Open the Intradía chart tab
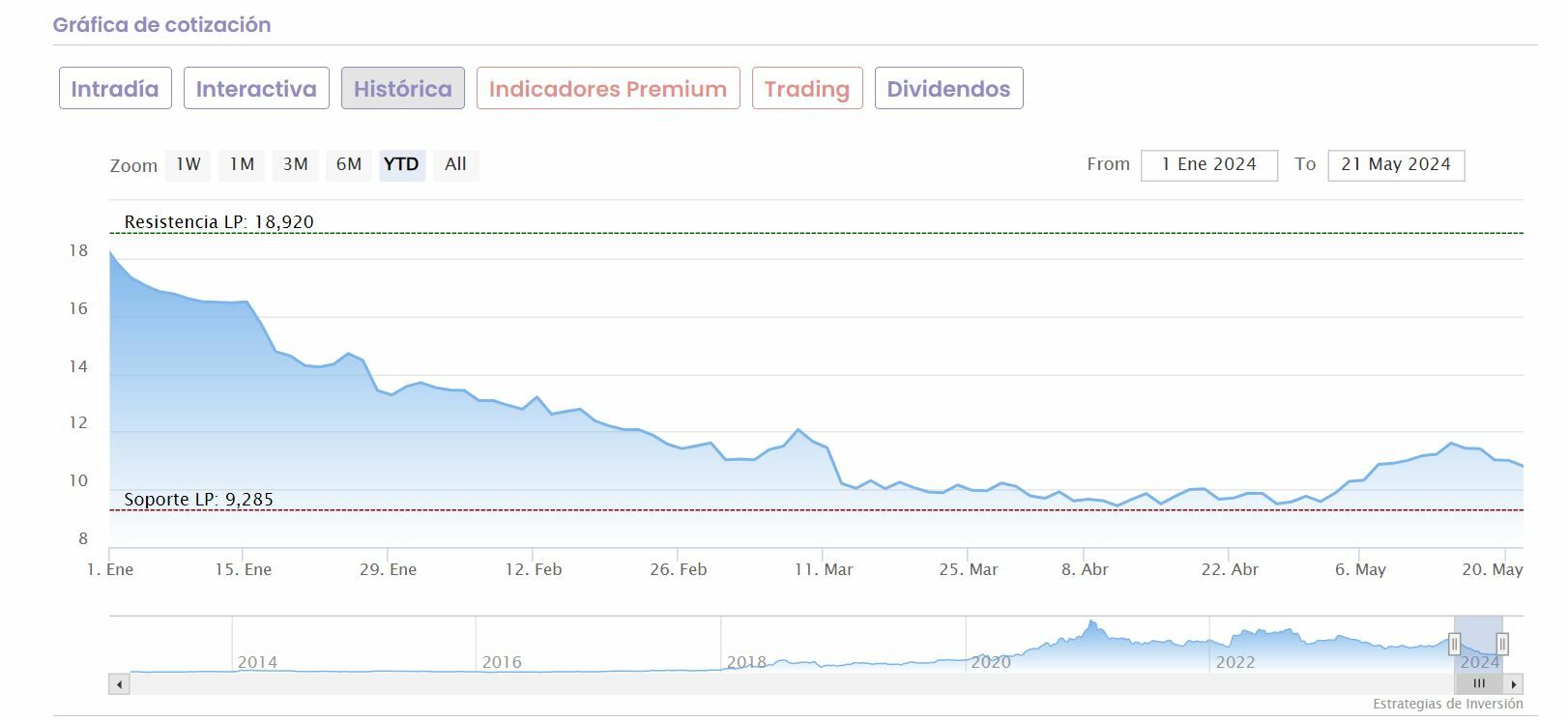This screenshot has height=722, width=1568. pyautogui.click(x=115, y=89)
